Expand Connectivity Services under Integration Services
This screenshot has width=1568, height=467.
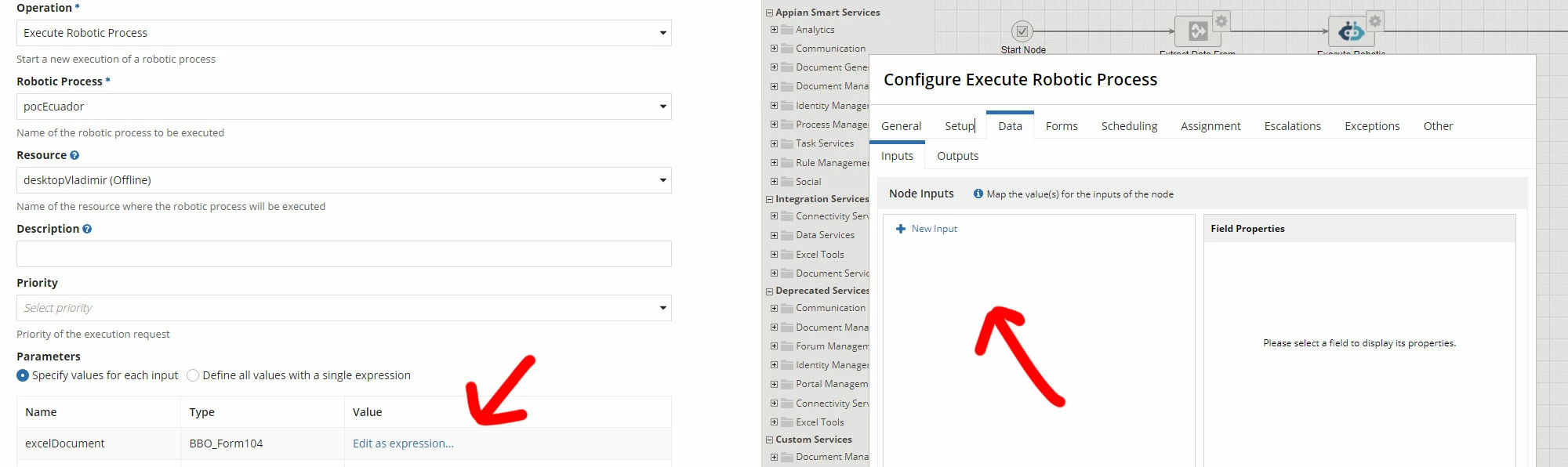(x=774, y=216)
